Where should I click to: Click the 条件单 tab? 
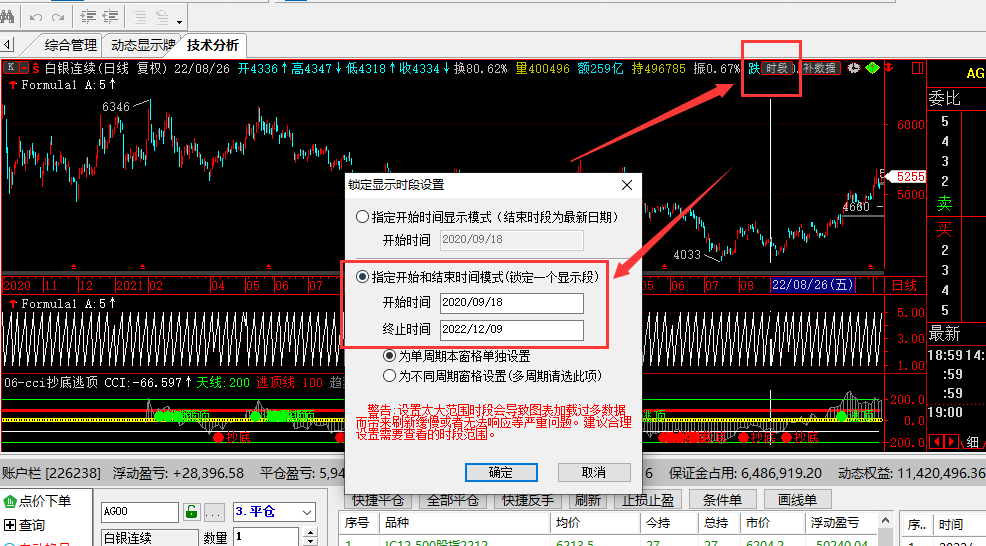coord(722,500)
